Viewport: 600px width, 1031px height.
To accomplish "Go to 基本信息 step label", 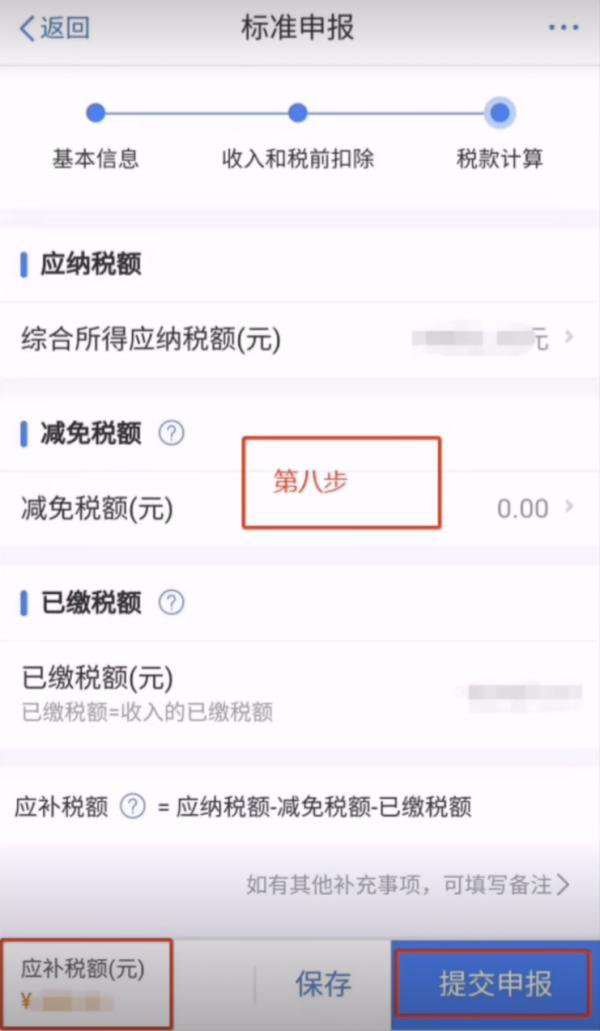I will [x=96, y=160].
